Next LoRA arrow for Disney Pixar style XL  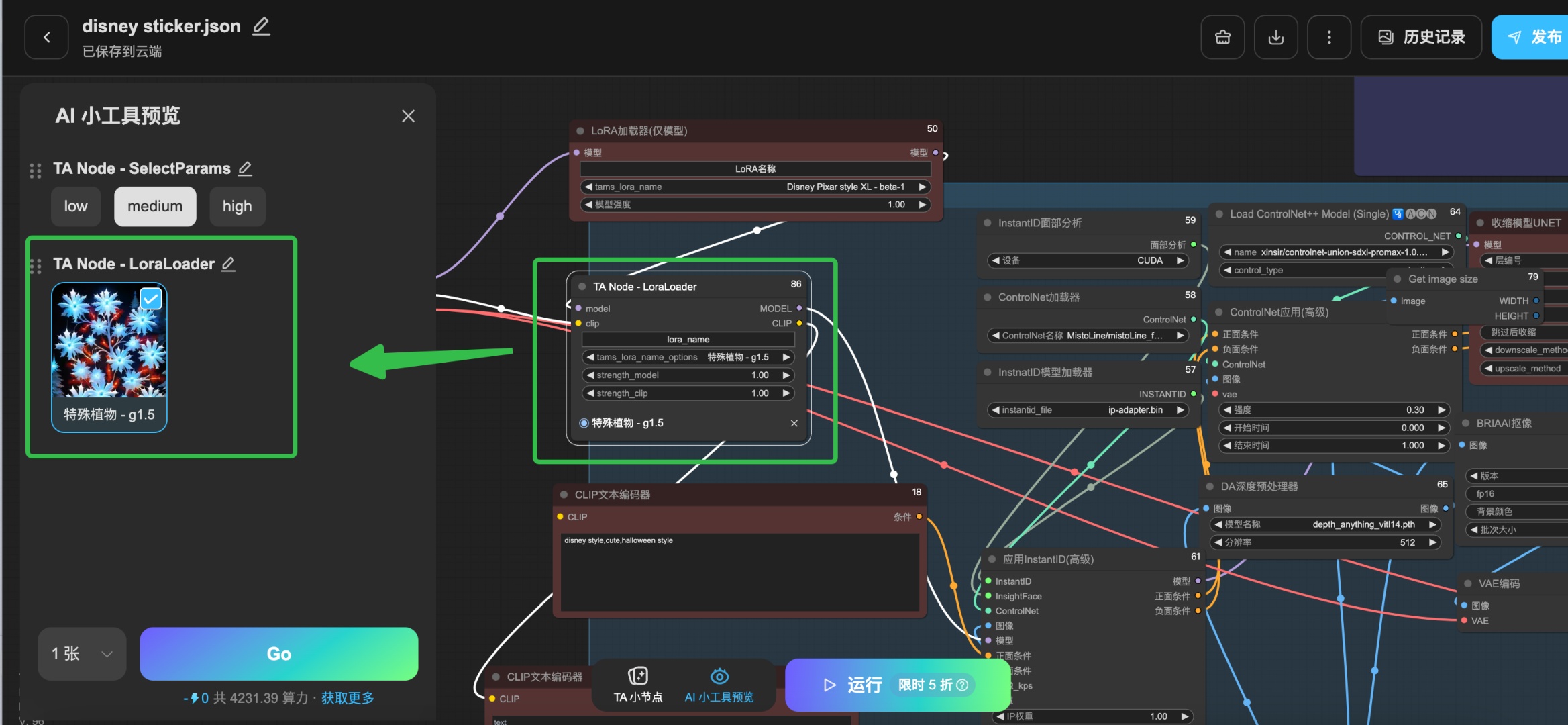[923, 187]
